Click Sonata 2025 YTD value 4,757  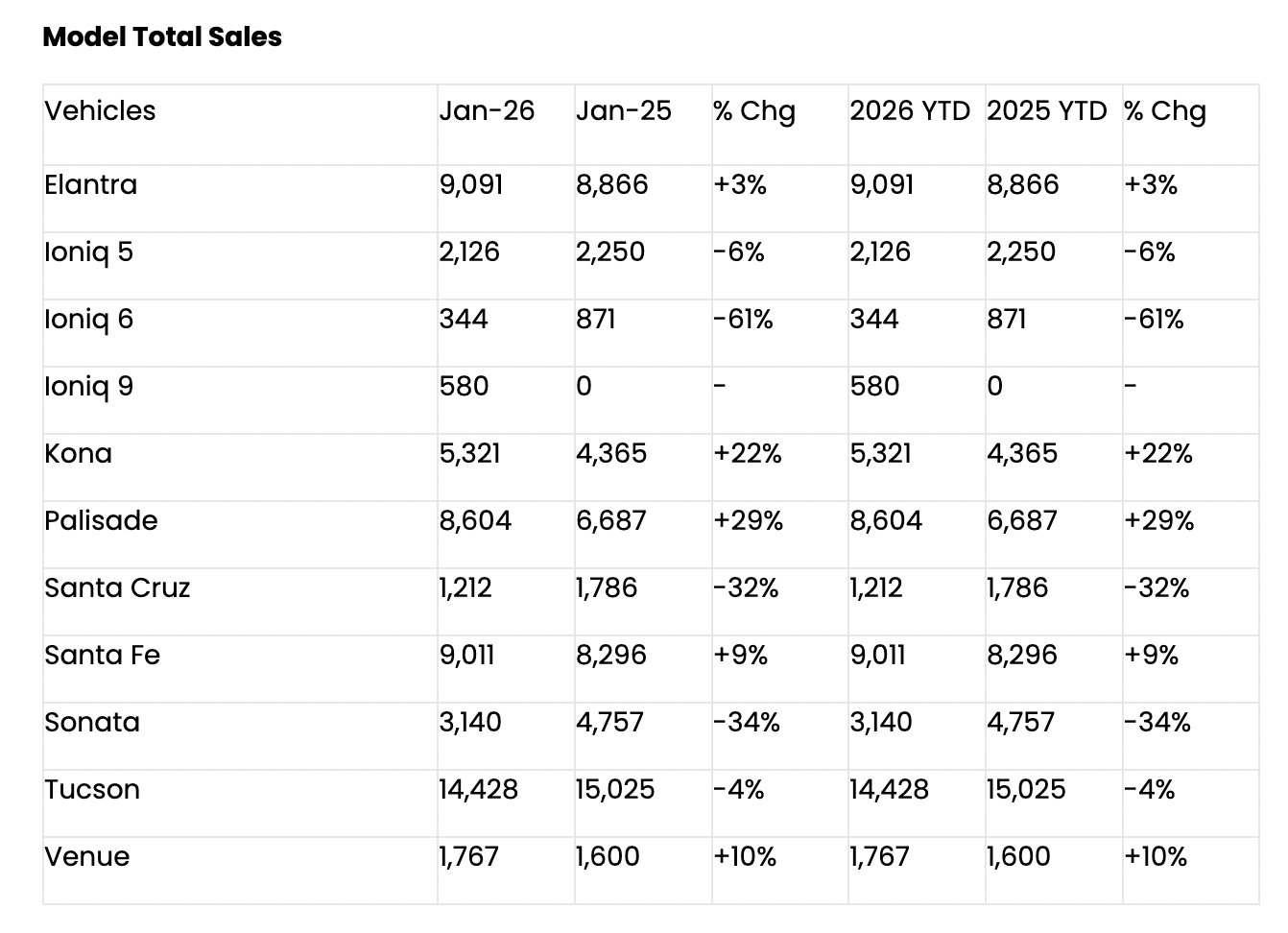(x=1020, y=723)
